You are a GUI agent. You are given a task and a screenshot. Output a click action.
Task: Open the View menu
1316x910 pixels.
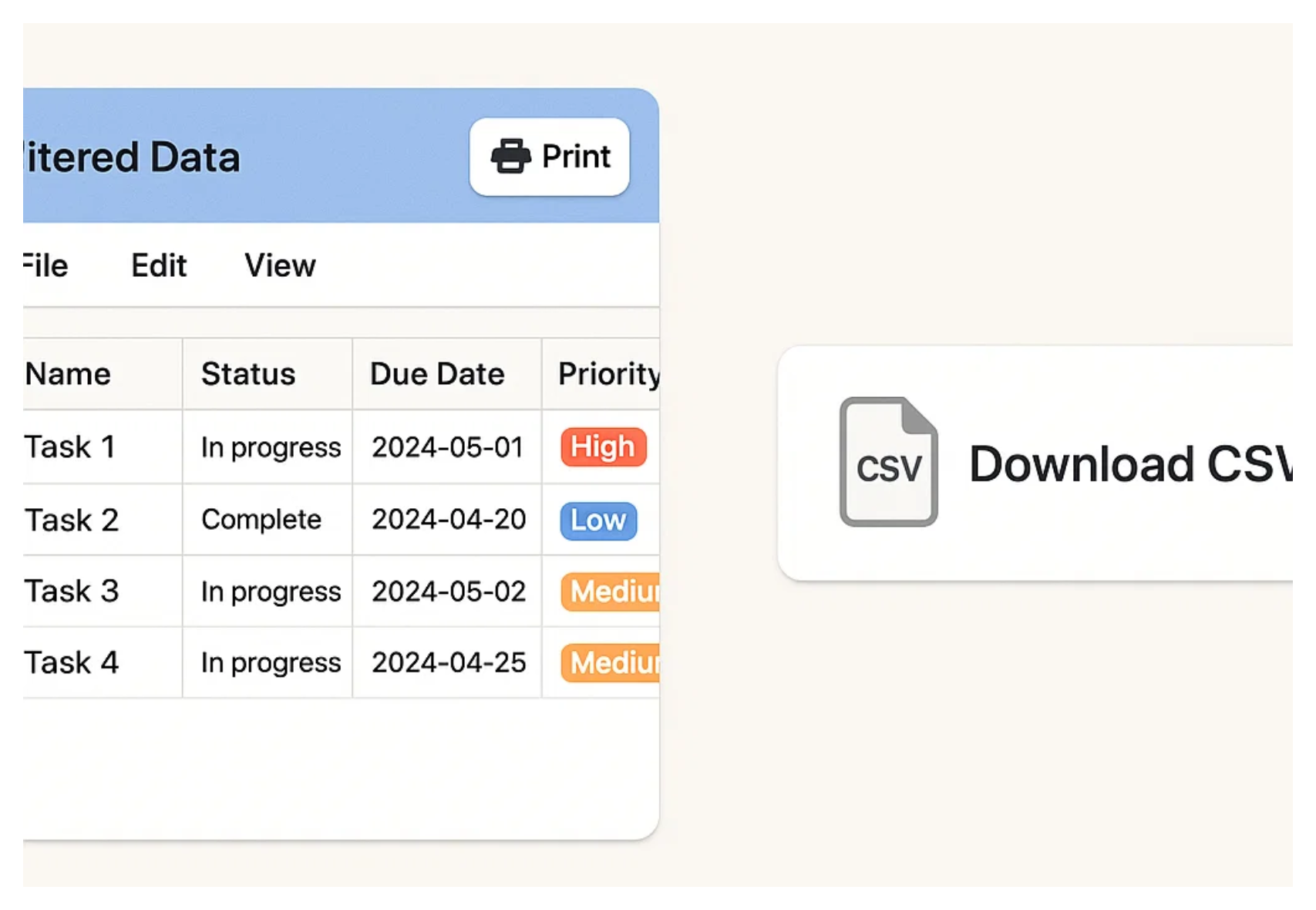[280, 265]
